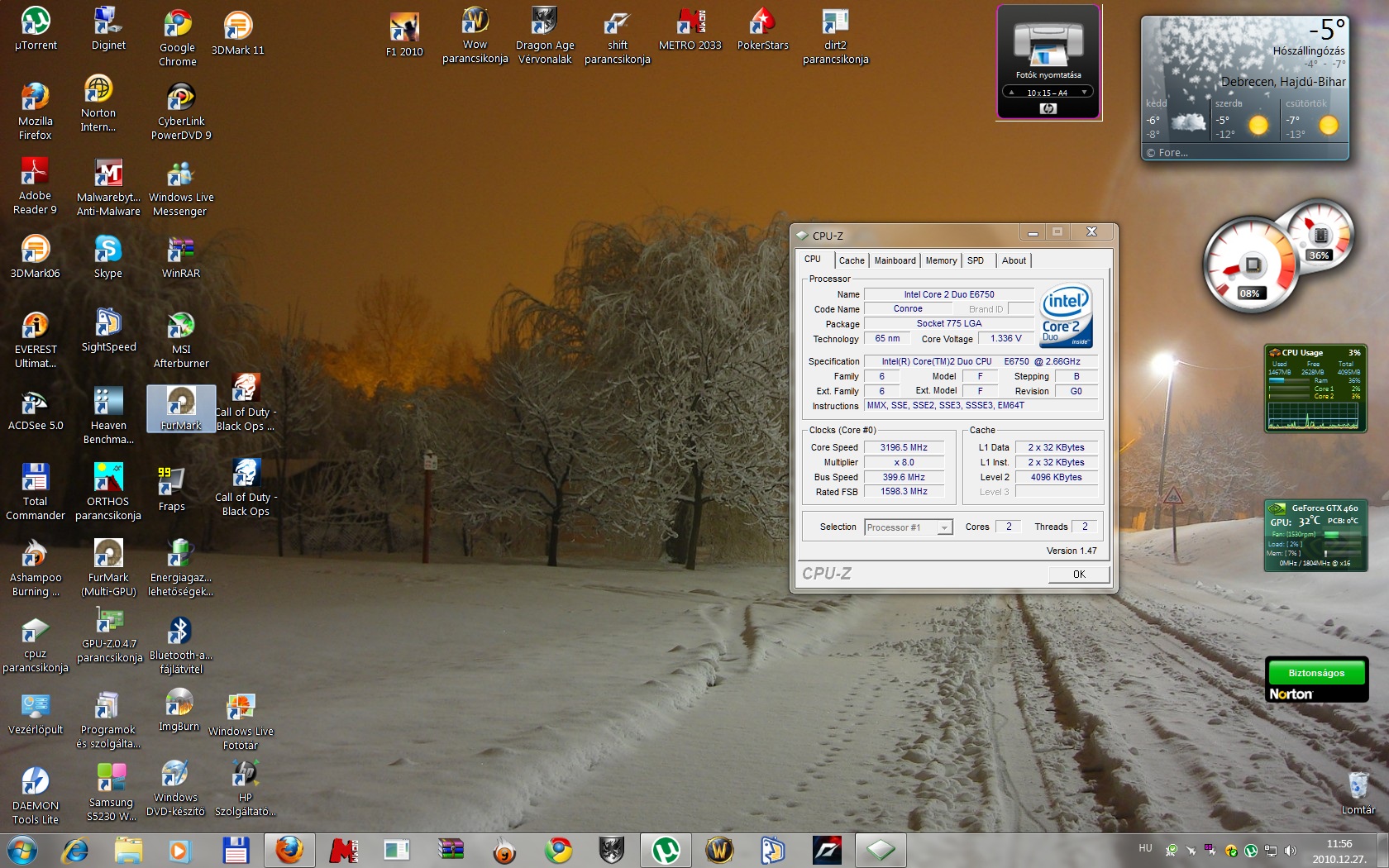Select the highlighted FurMark desktop icon
Screen dimensions: 1389x868
point(181,408)
